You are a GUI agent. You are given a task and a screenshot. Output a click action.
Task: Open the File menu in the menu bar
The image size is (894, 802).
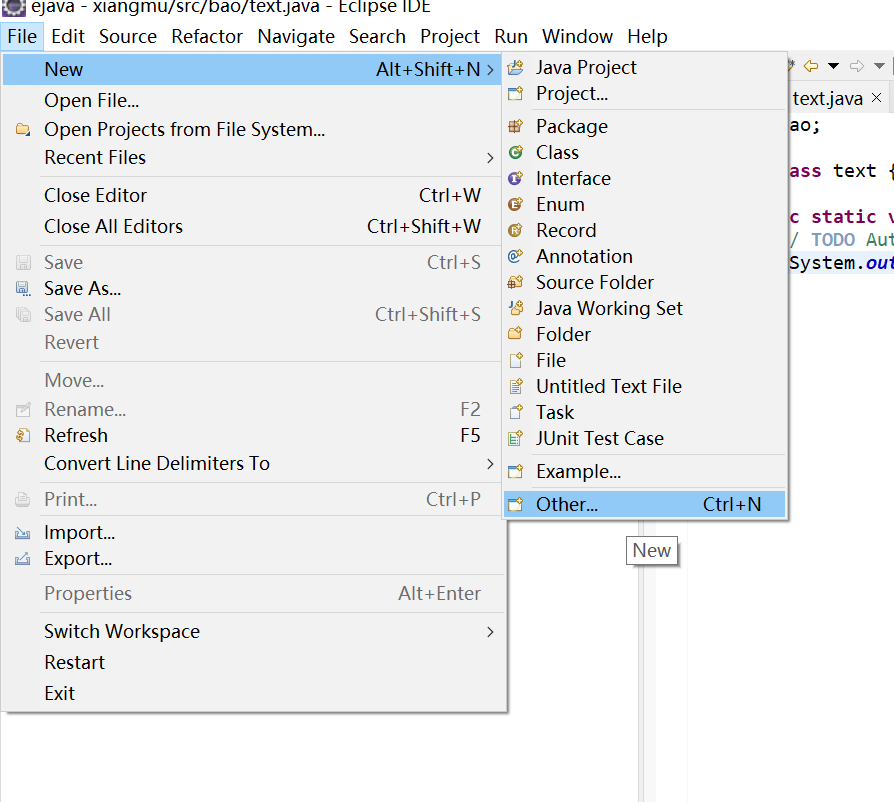tap(22, 36)
